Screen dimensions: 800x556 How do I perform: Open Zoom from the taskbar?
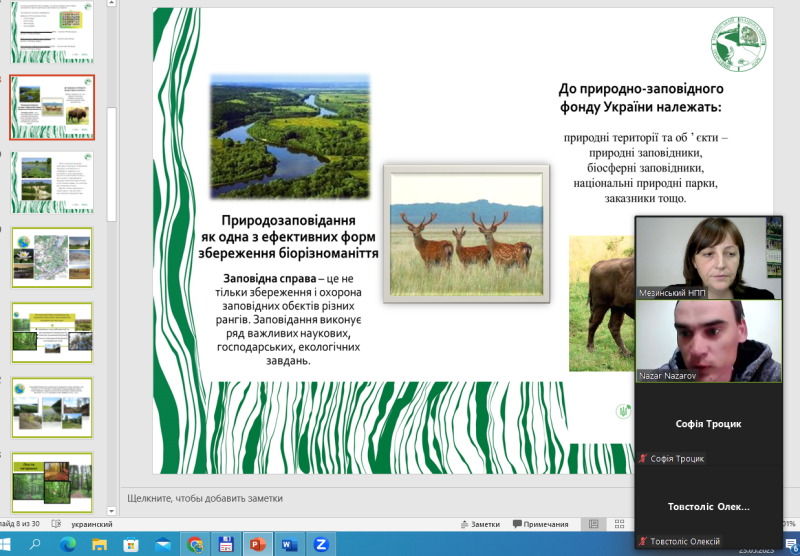(x=321, y=545)
